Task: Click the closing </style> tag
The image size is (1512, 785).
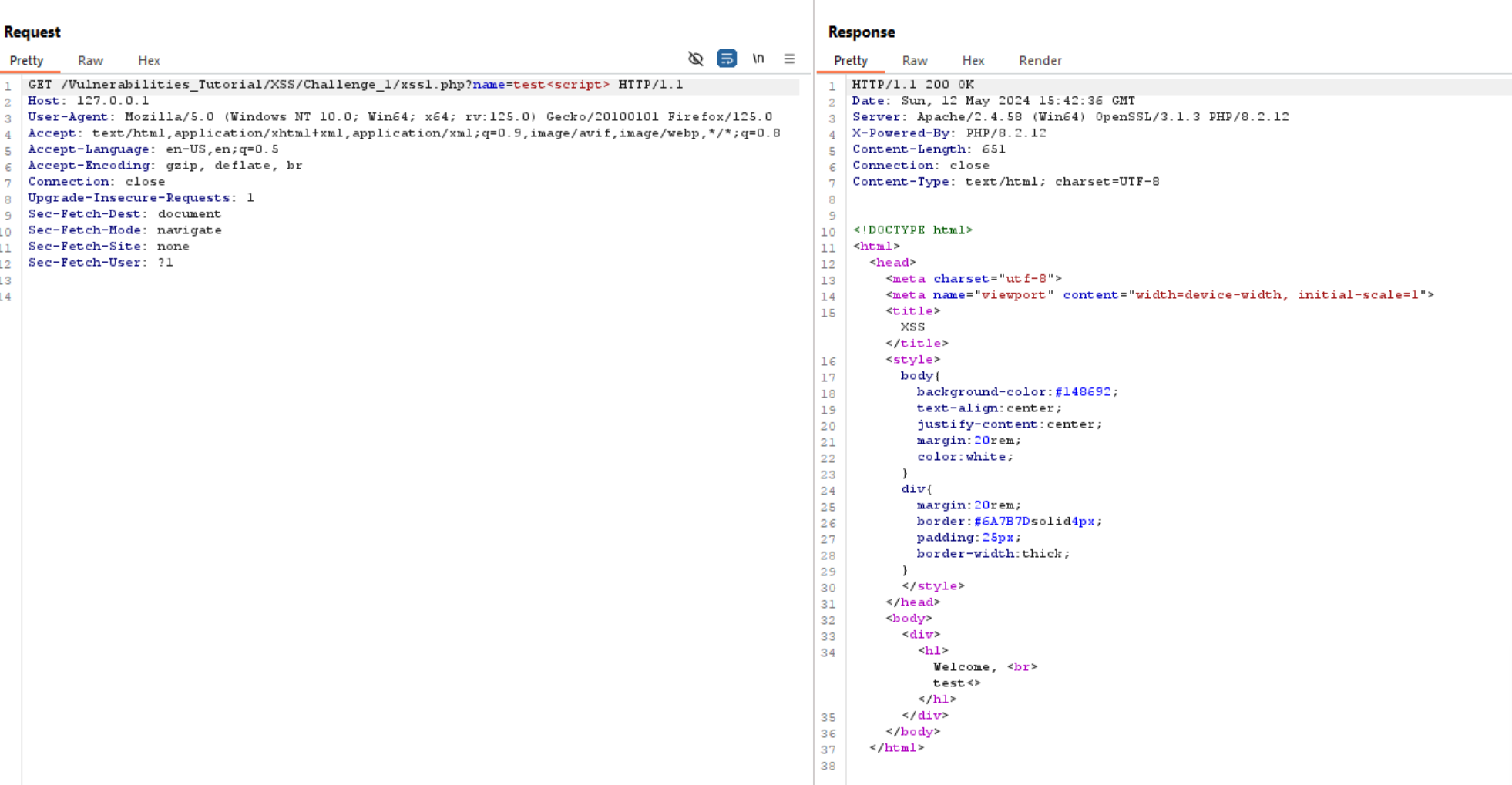Action: [932, 586]
